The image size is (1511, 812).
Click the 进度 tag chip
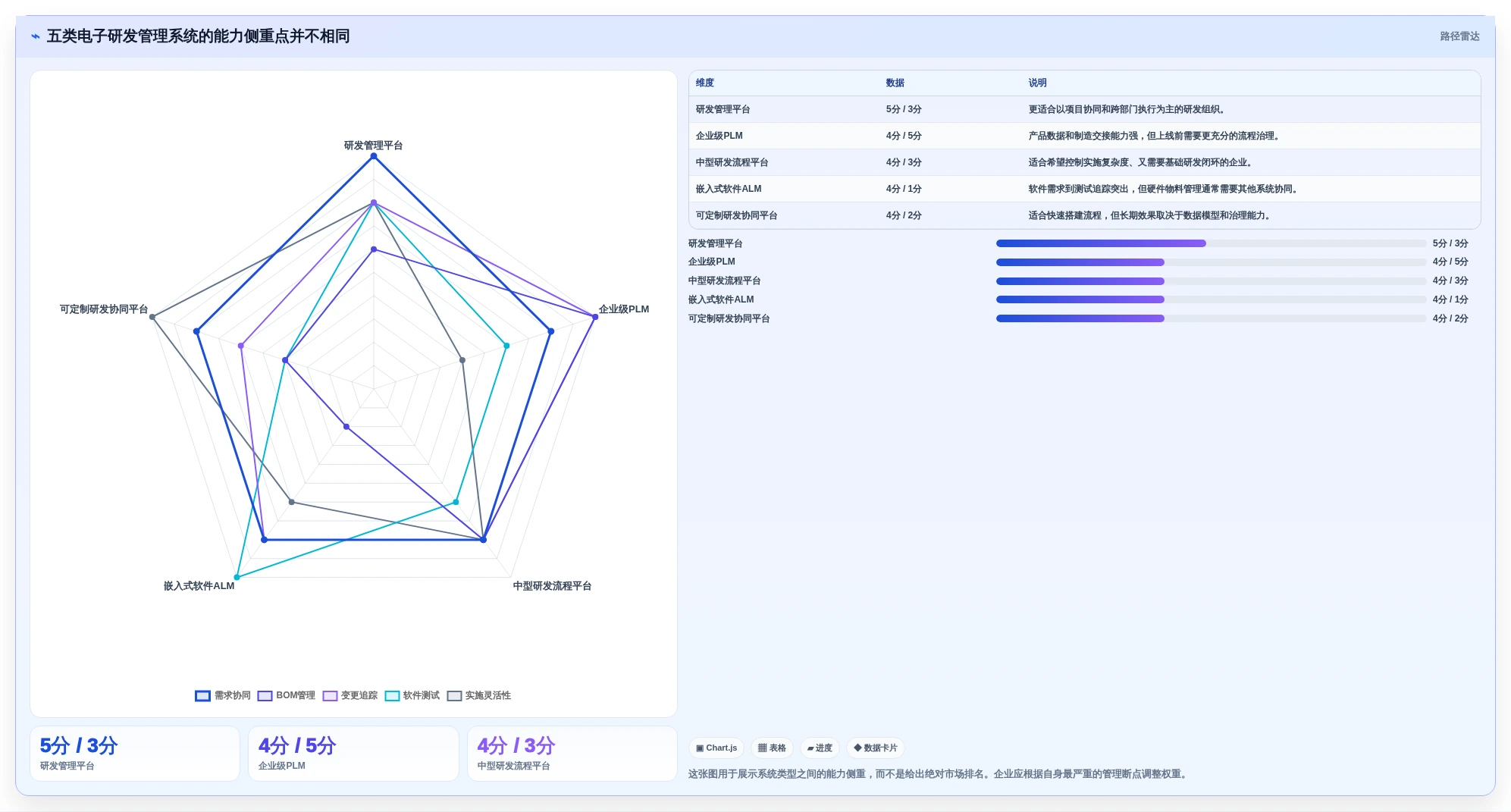pyautogui.click(x=820, y=748)
